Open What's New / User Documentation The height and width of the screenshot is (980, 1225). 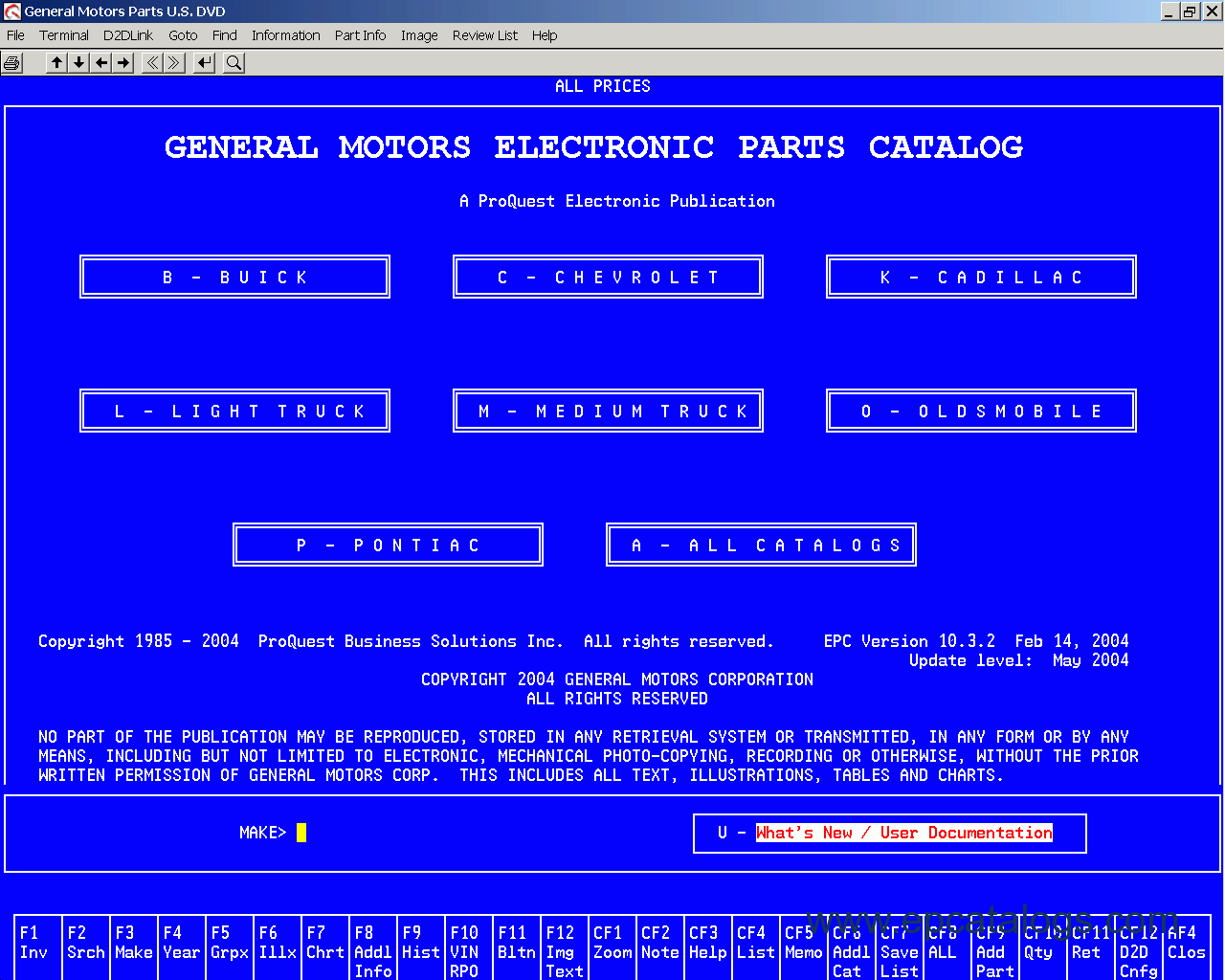902,833
